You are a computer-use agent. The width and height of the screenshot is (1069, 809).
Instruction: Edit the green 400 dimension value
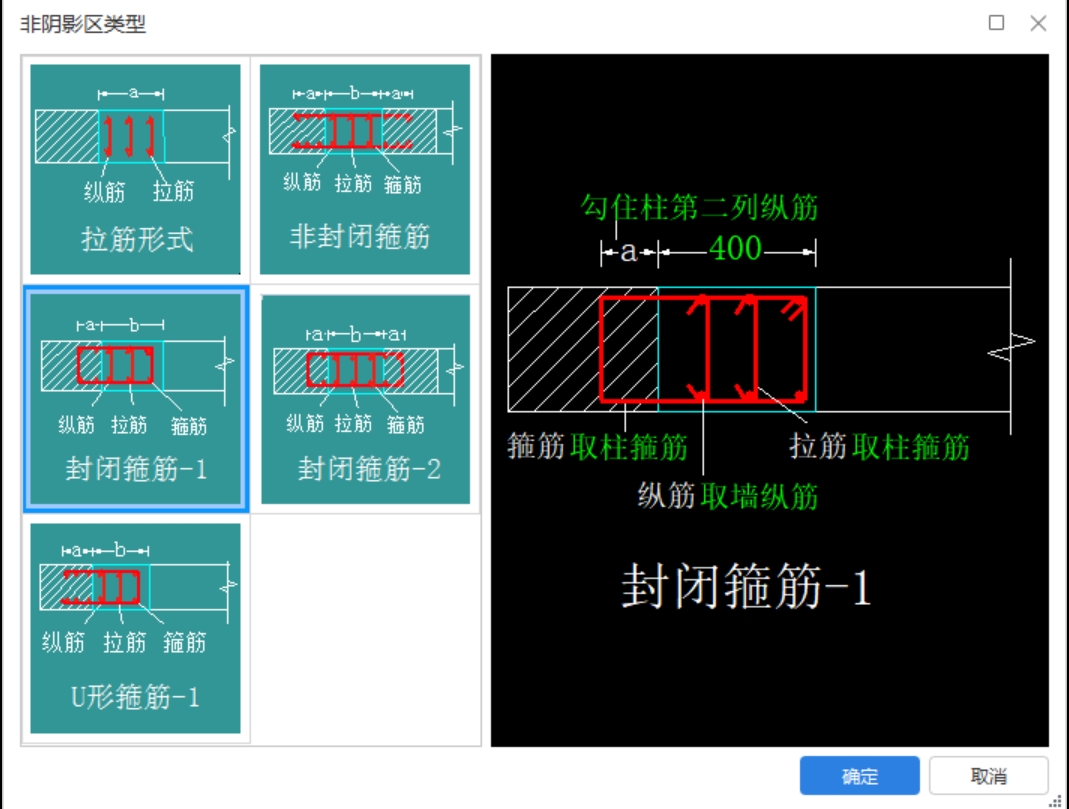pos(735,248)
